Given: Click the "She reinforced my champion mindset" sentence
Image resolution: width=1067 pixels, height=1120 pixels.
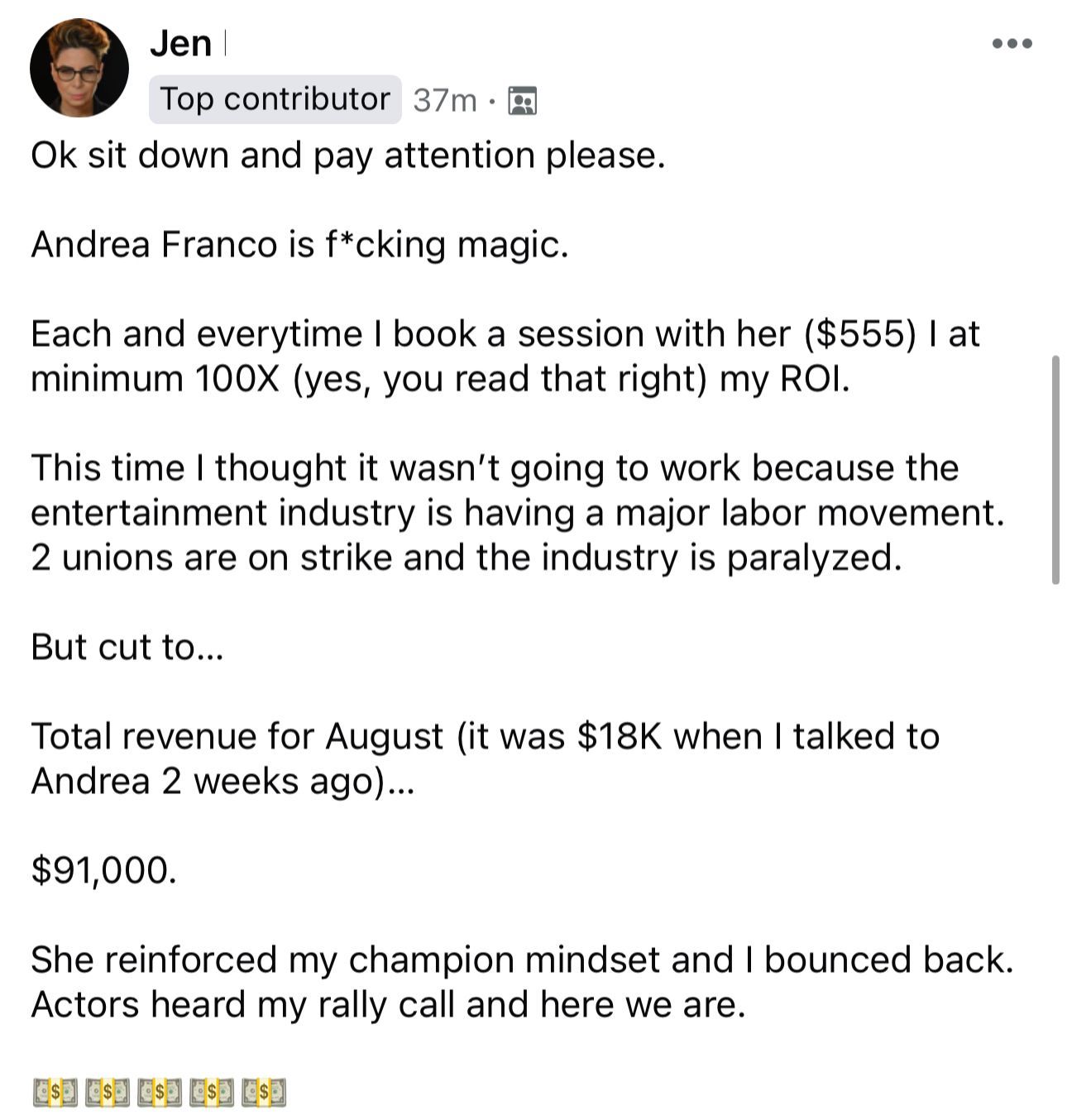Looking at the screenshot, I should [380, 960].
